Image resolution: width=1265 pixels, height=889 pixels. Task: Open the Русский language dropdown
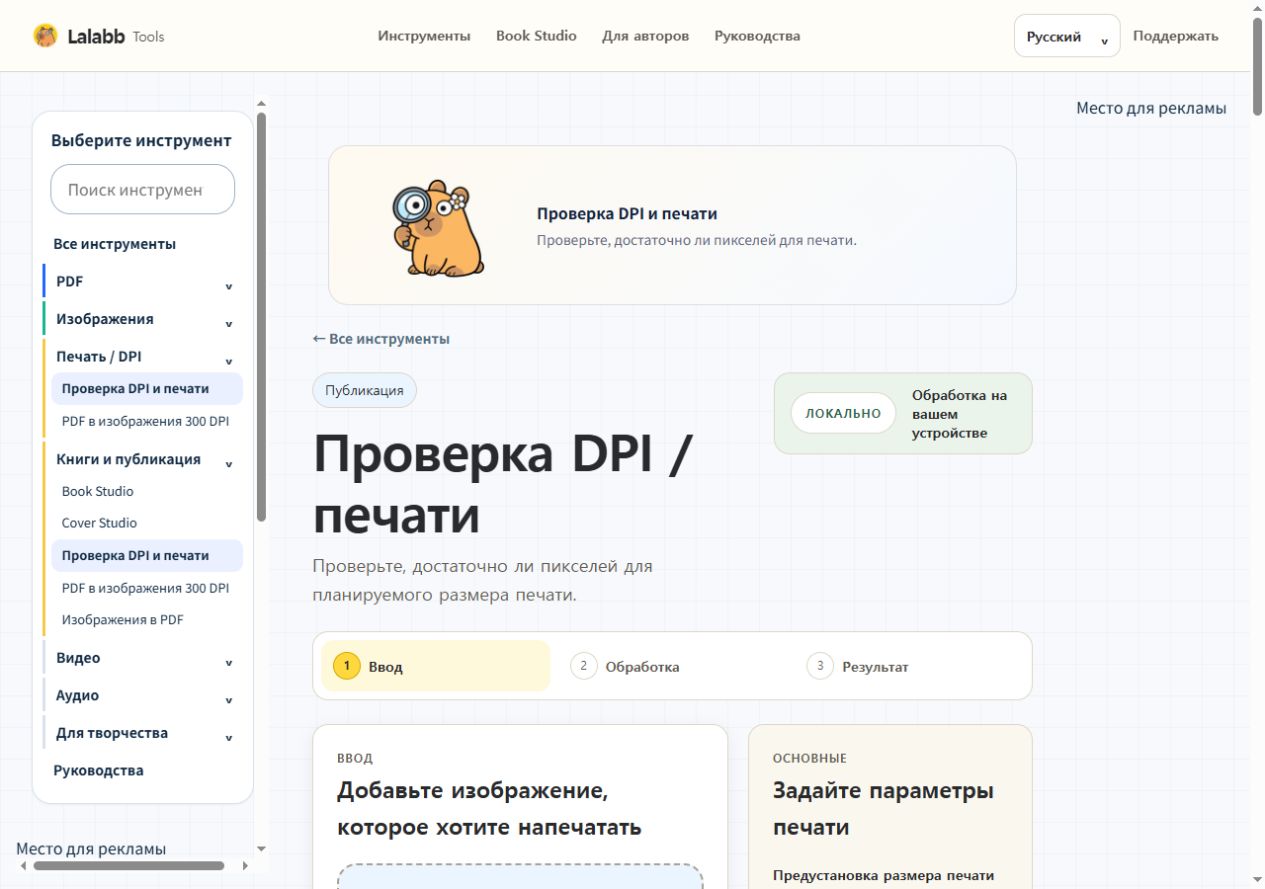1067,36
